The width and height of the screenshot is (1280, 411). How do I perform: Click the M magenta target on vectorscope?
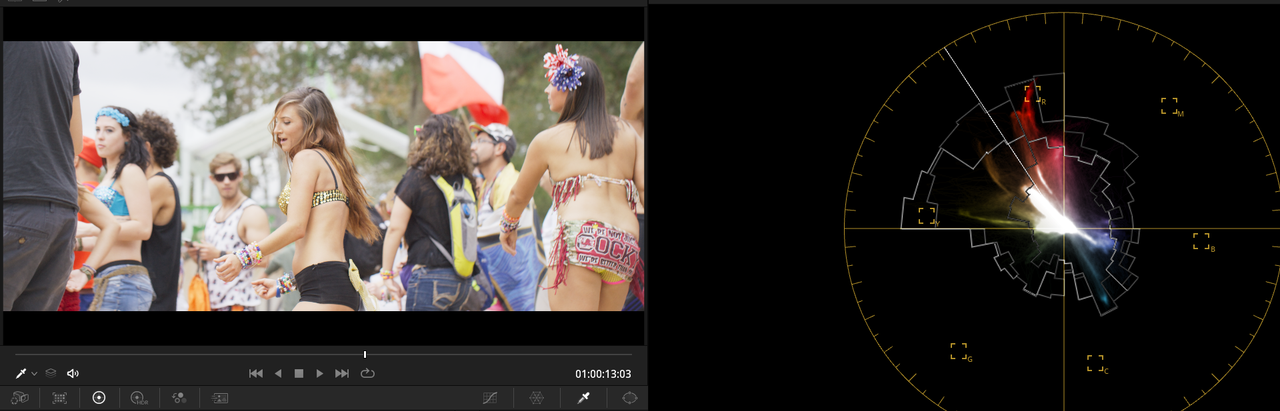[x=1170, y=106]
